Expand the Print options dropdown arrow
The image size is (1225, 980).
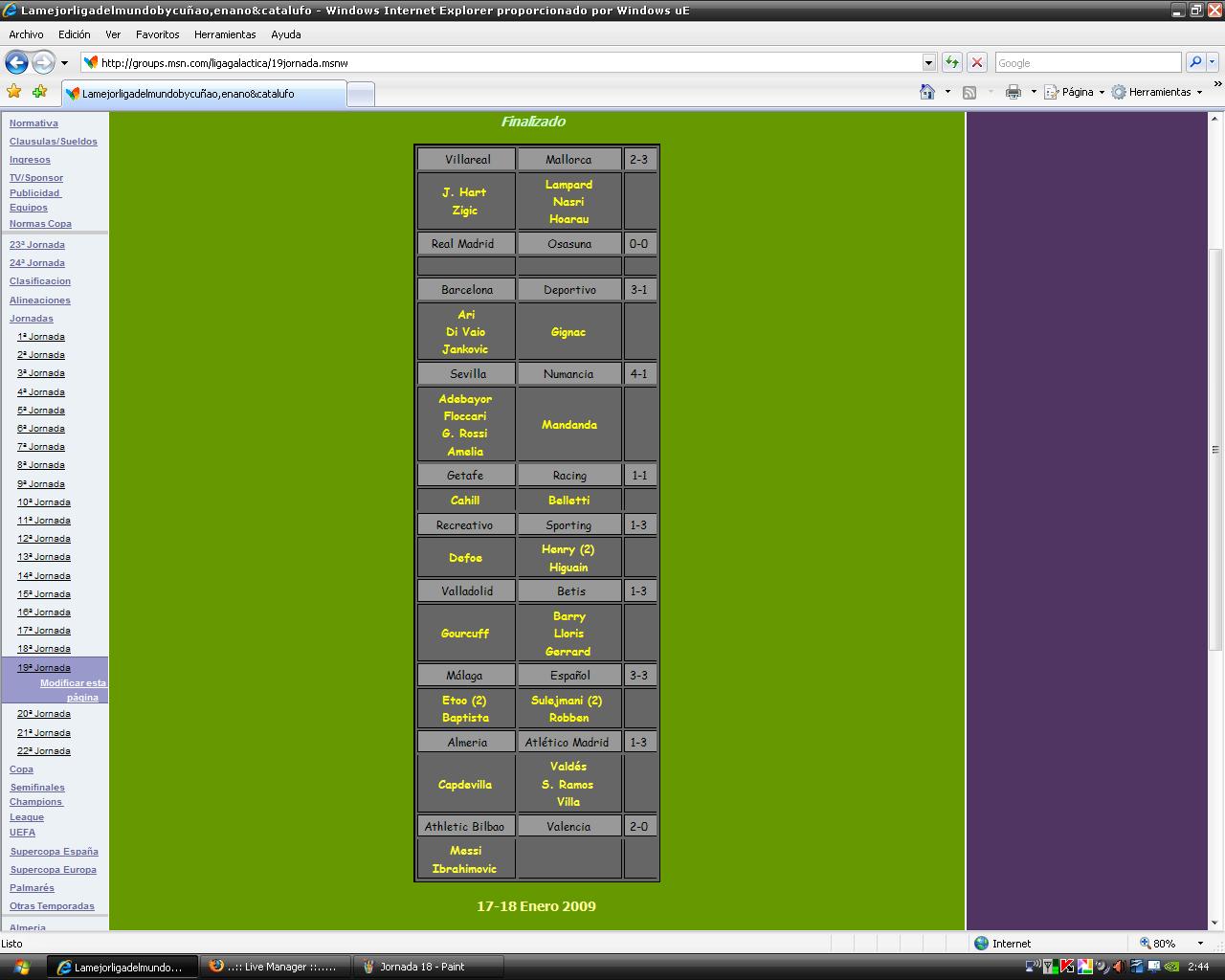click(x=1034, y=92)
